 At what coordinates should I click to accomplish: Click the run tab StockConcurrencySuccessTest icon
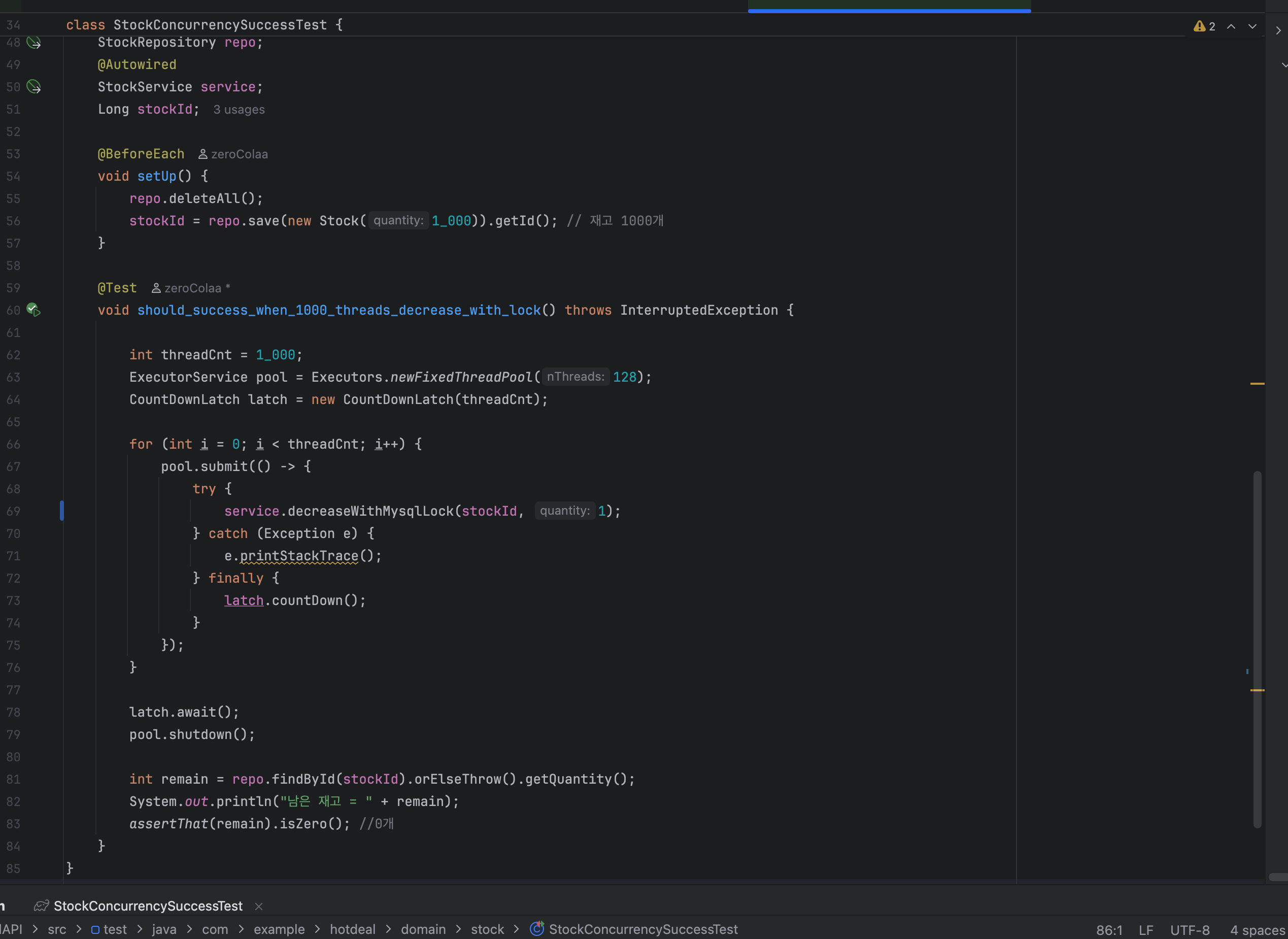click(x=41, y=906)
